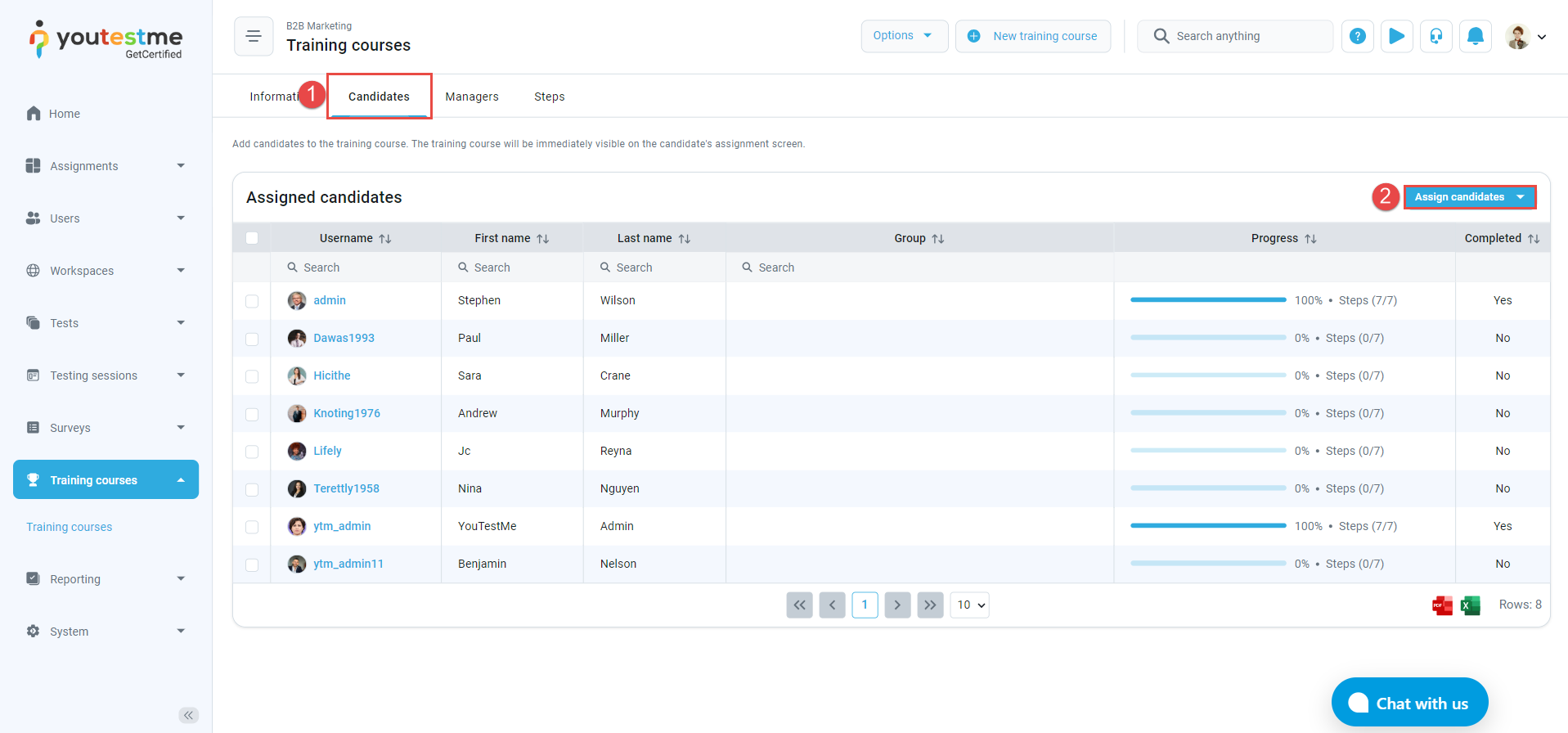Image resolution: width=1568 pixels, height=733 pixels.
Task: Go to the last page arrow
Action: tap(930, 605)
